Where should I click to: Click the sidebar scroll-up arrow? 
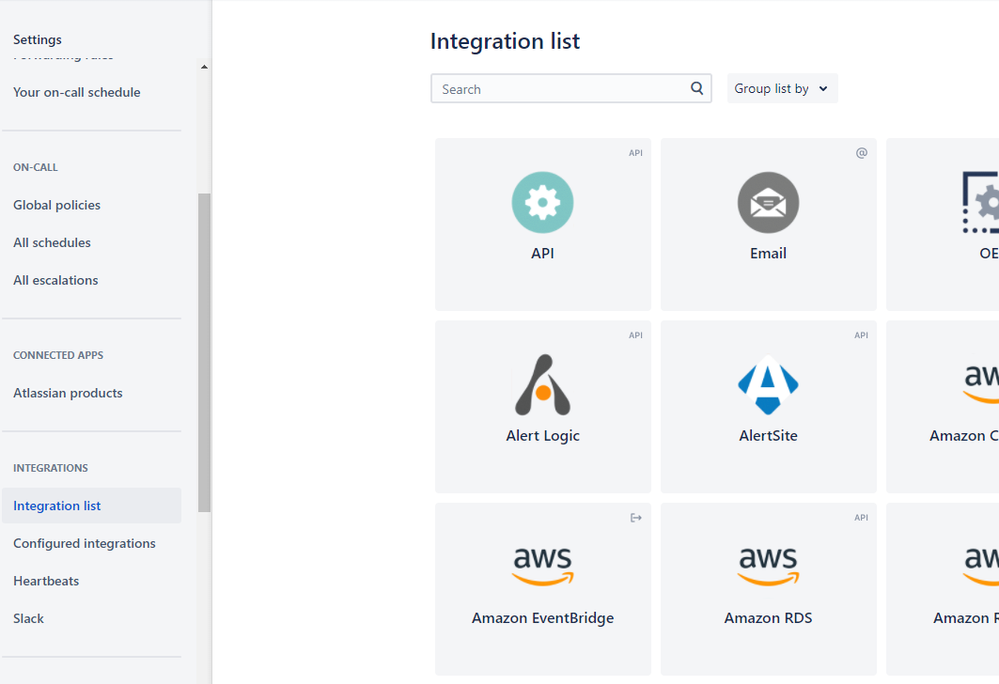point(204,67)
